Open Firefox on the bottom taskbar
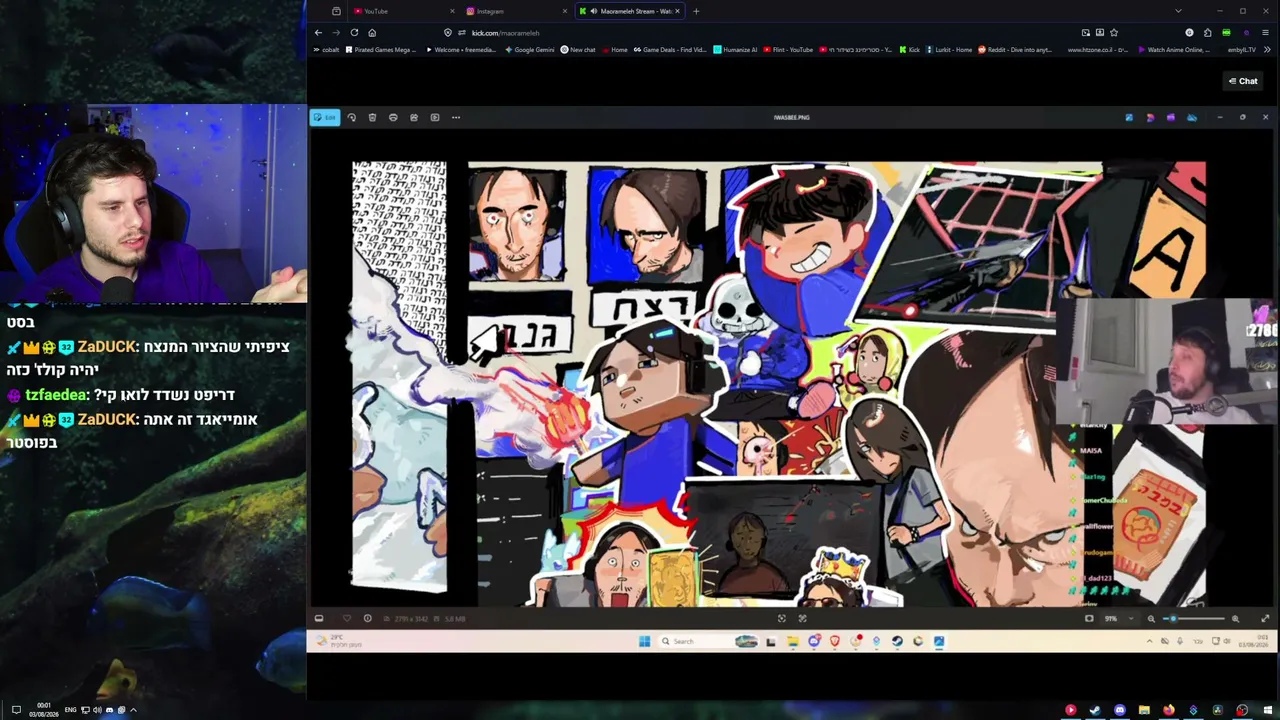1280x720 pixels. tap(1168, 710)
